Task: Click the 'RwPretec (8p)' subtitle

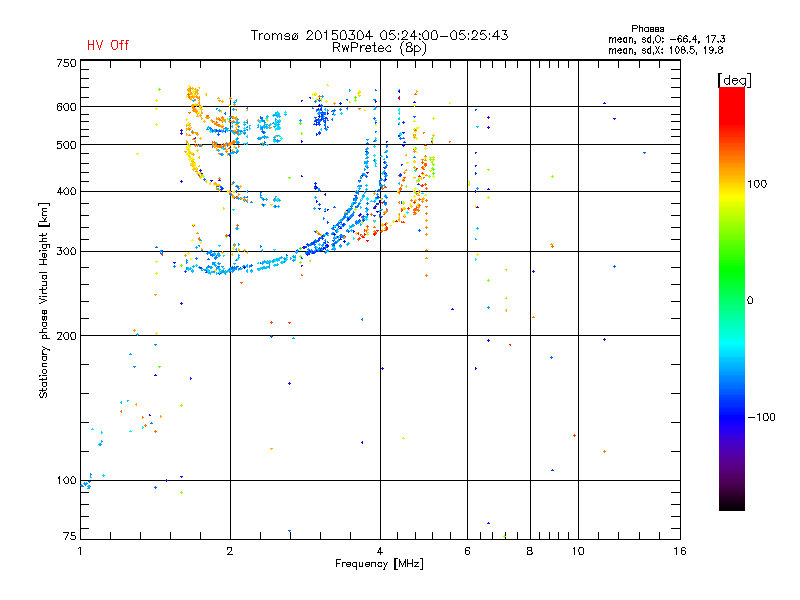Action: [x=379, y=48]
